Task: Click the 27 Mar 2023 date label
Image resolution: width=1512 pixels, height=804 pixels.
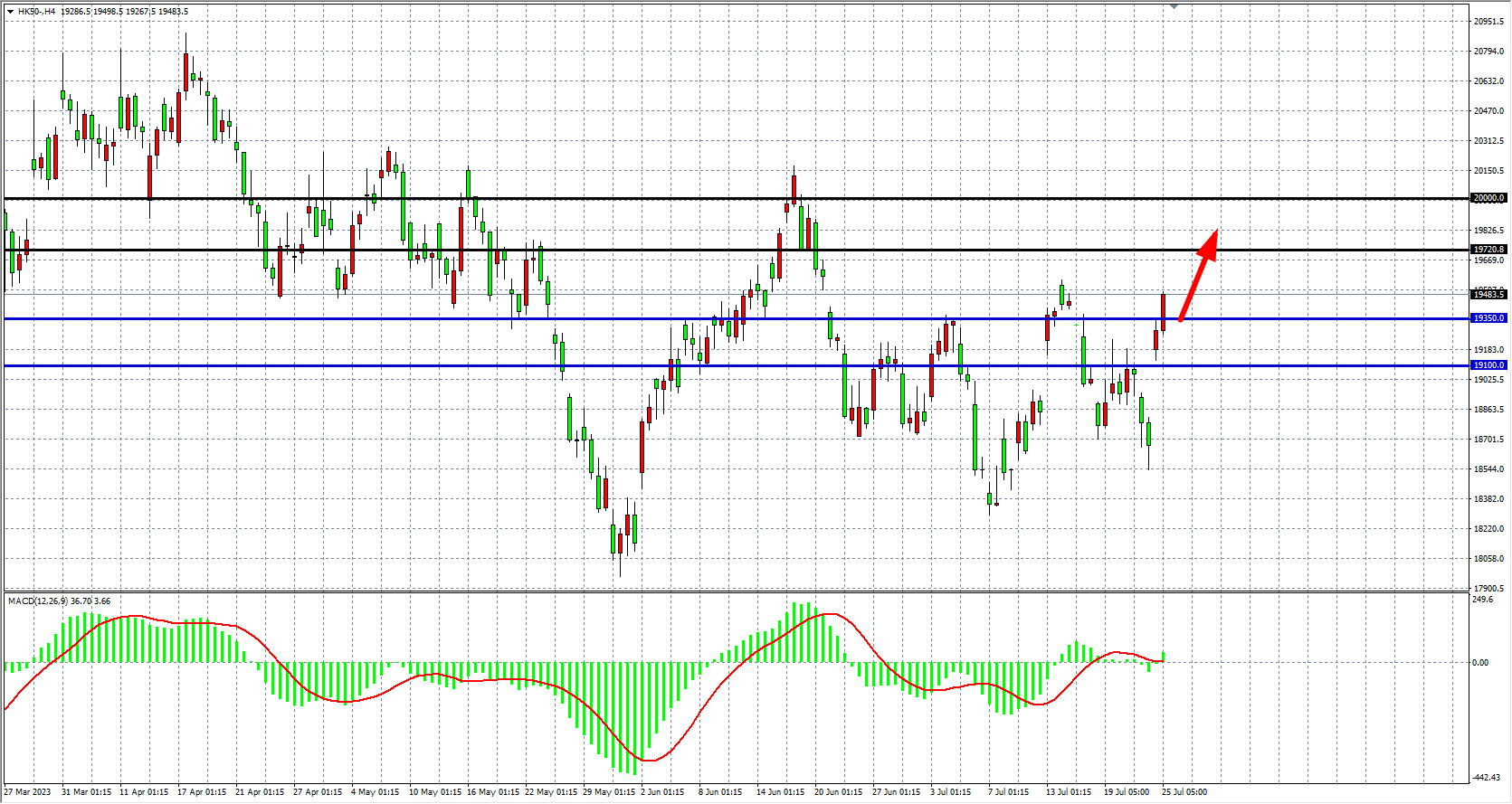Action: (x=28, y=792)
